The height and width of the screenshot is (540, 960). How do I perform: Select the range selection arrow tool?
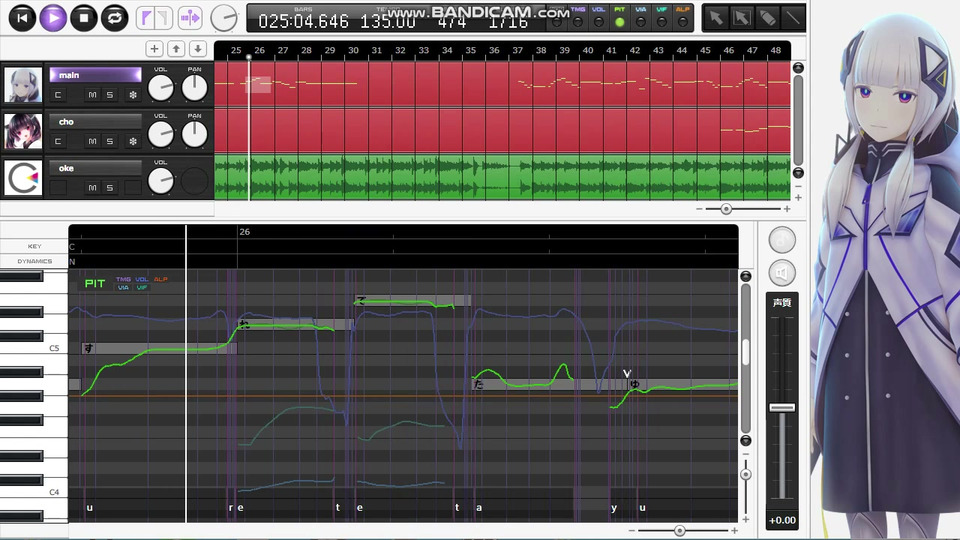[741, 18]
